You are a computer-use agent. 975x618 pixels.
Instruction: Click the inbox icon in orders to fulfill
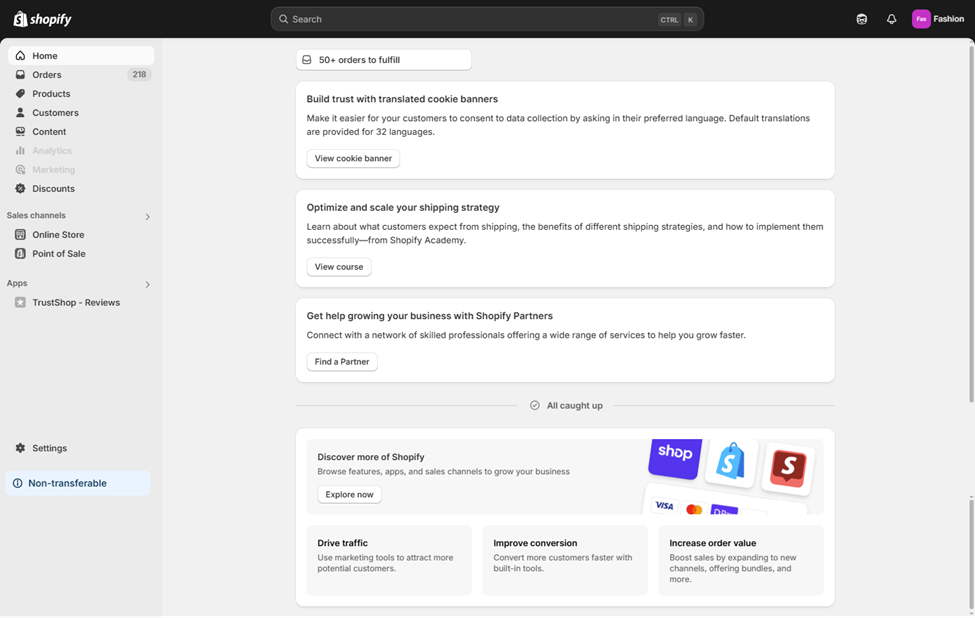click(x=307, y=60)
